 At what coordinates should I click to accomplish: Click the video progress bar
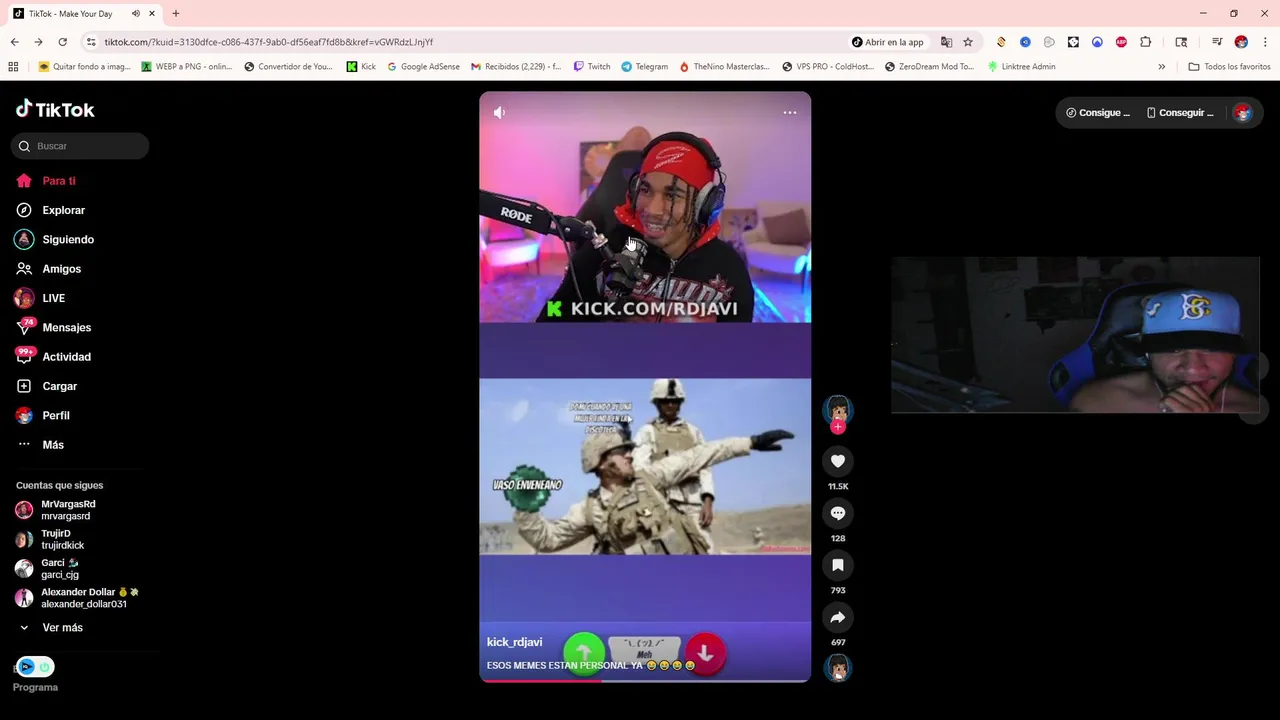tap(645, 681)
